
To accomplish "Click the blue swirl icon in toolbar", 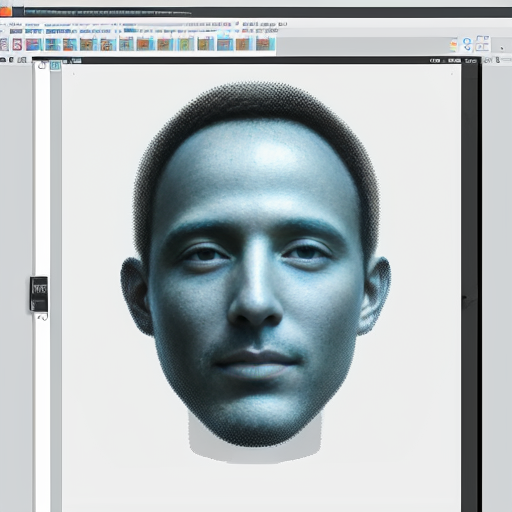I will pos(467,44).
